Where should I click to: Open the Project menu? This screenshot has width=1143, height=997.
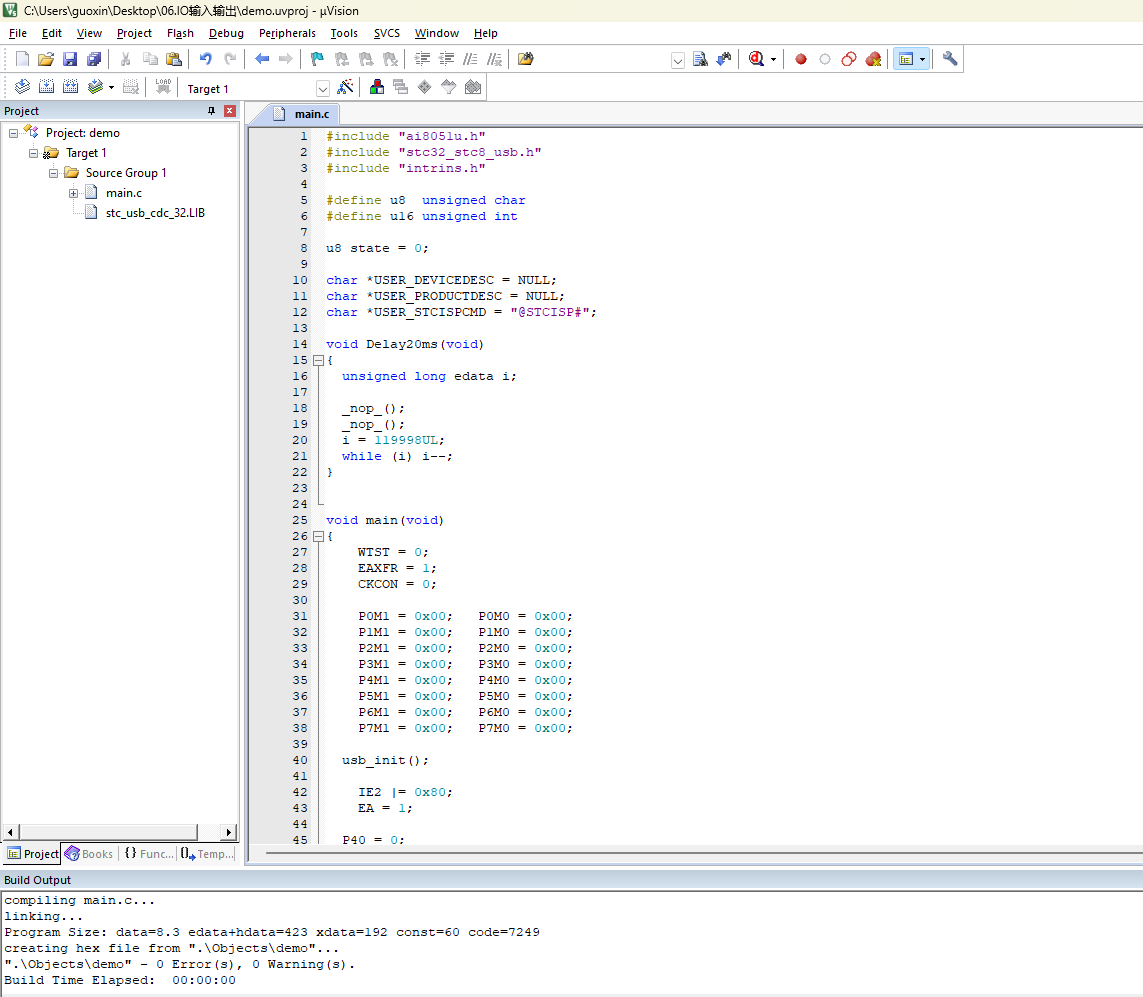click(134, 33)
